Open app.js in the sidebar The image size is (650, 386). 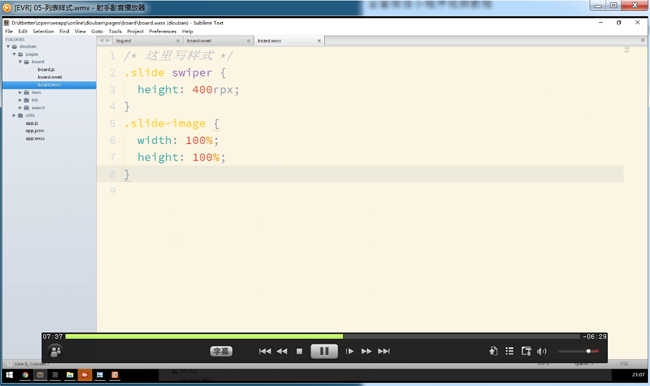click(32, 123)
